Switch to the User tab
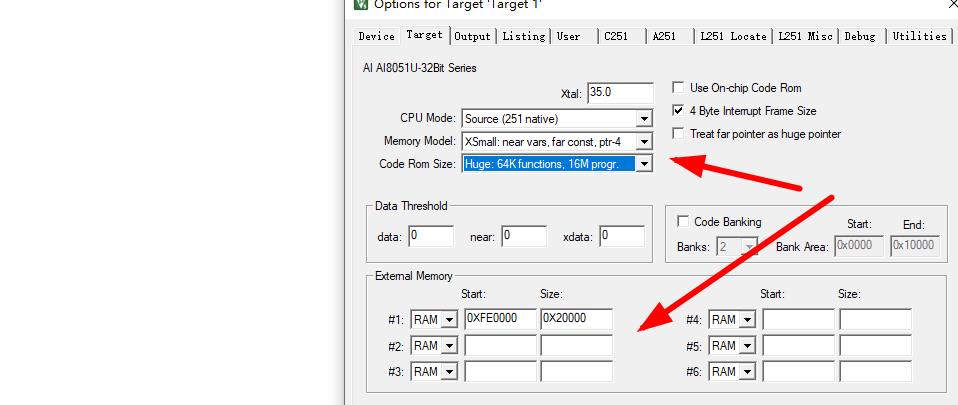This screenshot has height=405, width=958. pos(568,36)
